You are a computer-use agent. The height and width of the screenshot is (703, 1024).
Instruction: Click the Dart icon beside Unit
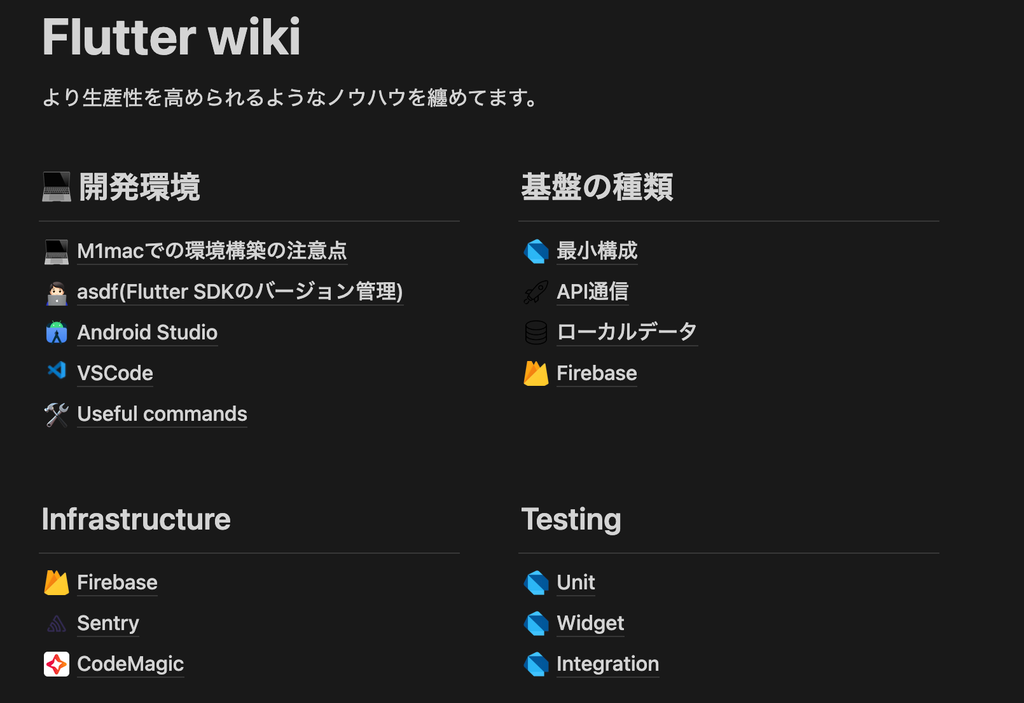pos(536,582)
